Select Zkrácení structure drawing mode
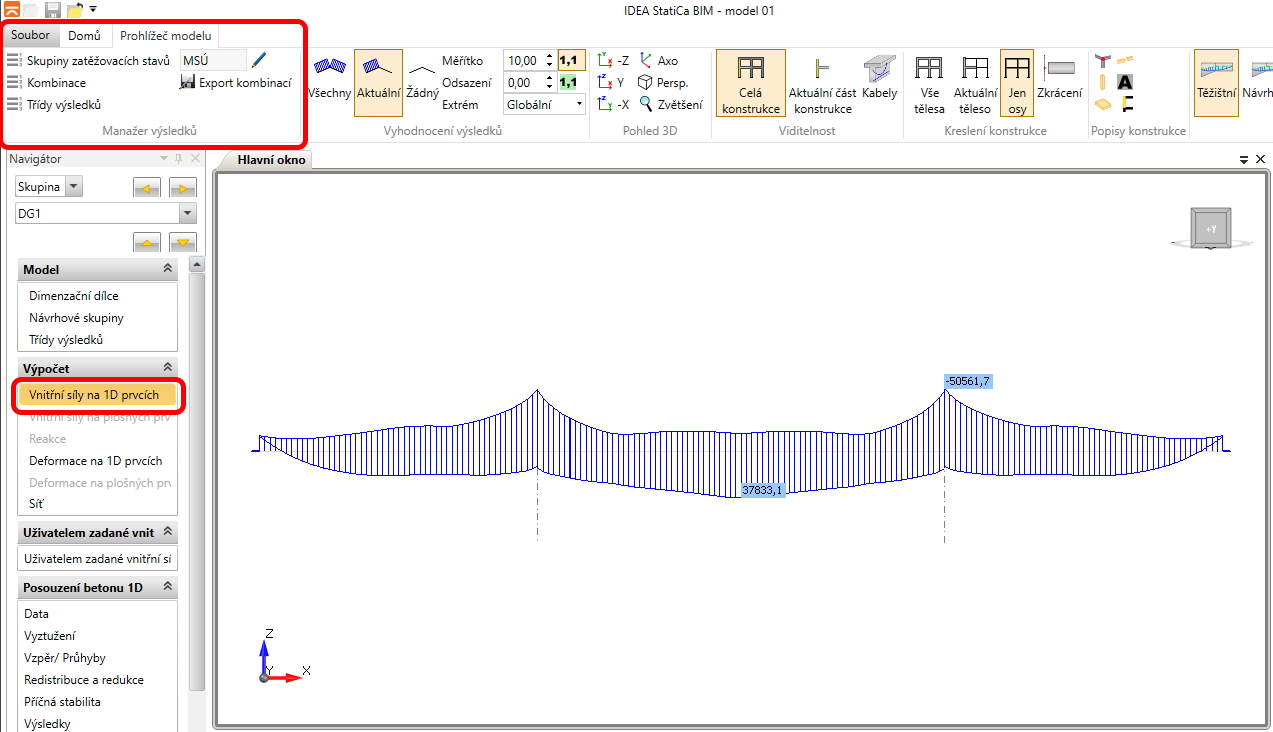The image size is (1273, 732). pyautogui.click(x=1059, y=78)
